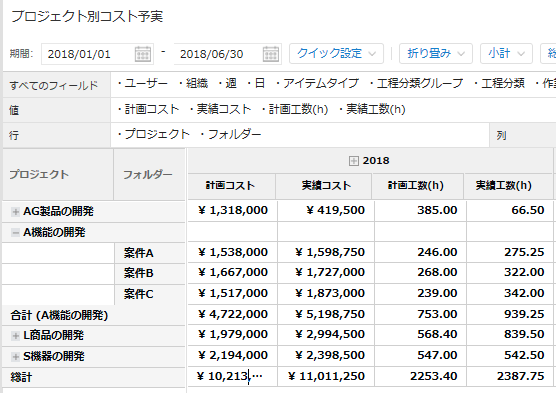556x393 pixels.
Task: Select 案件C folder row
Action: coord(150,294)
